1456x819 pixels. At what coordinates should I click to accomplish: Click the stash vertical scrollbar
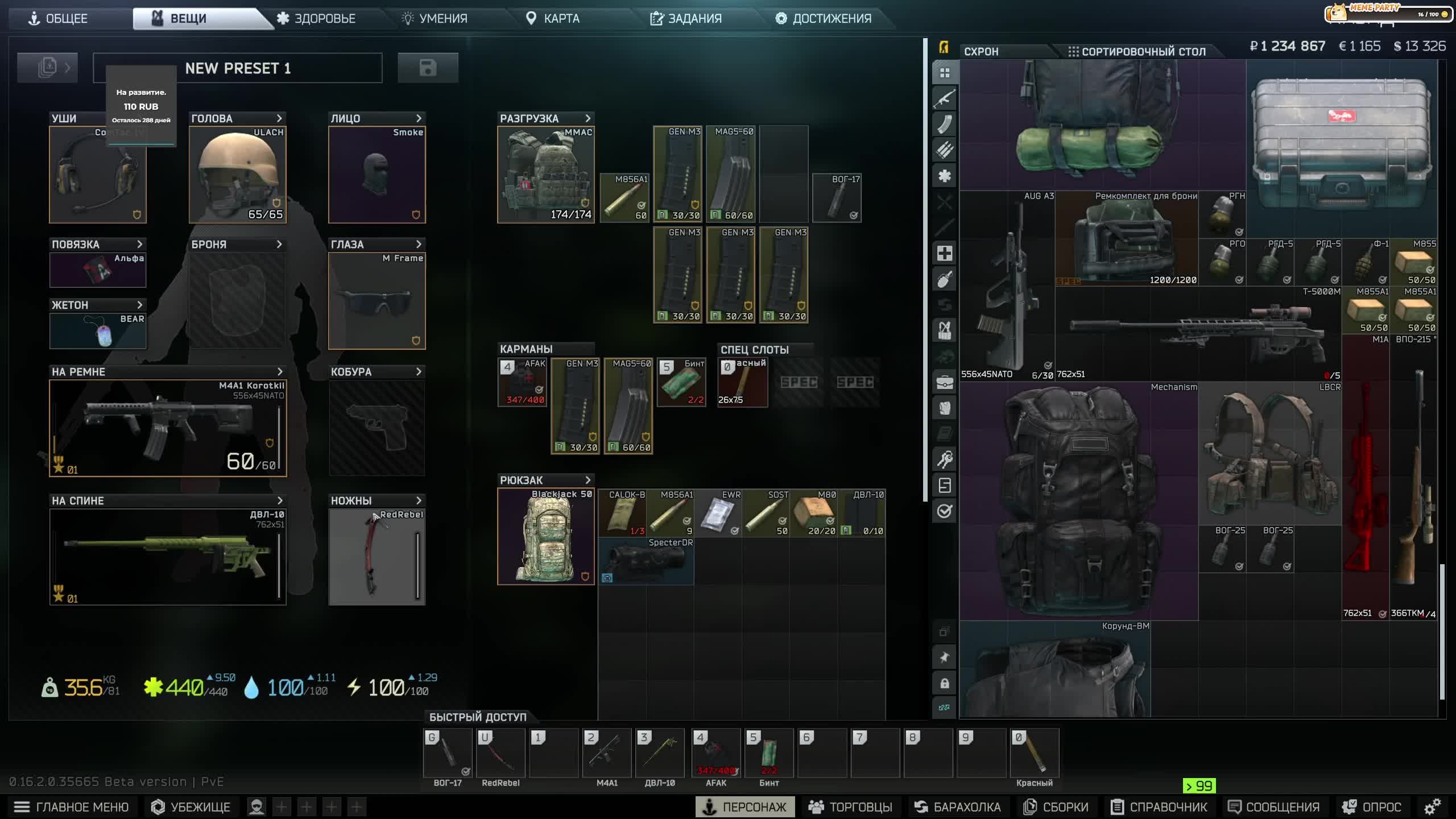(x=1442, y=631)
